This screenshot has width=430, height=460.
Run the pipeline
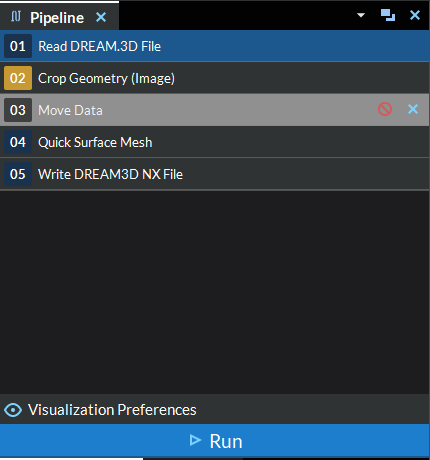pos(215,441)
